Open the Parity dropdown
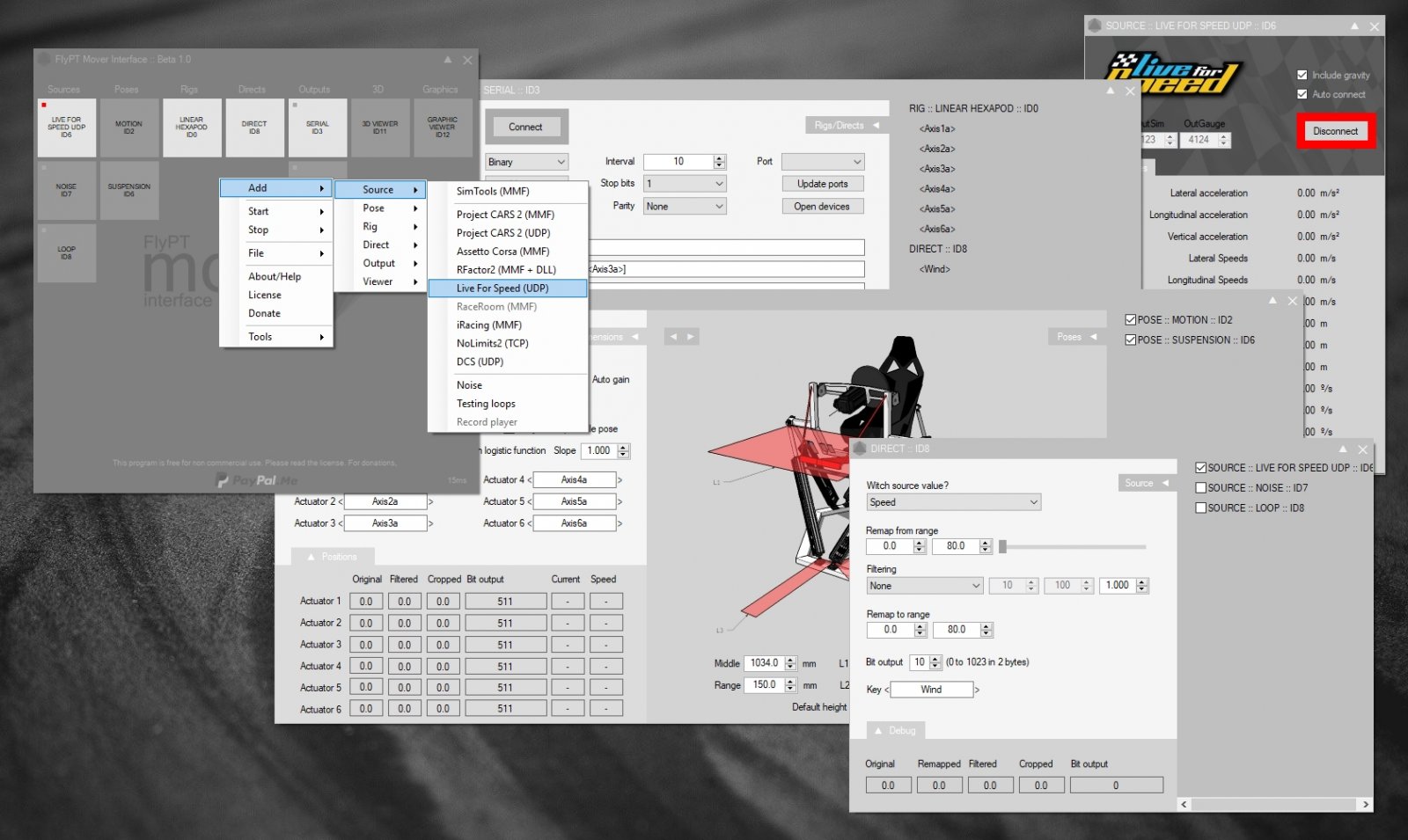 click(x=684, y=207)
